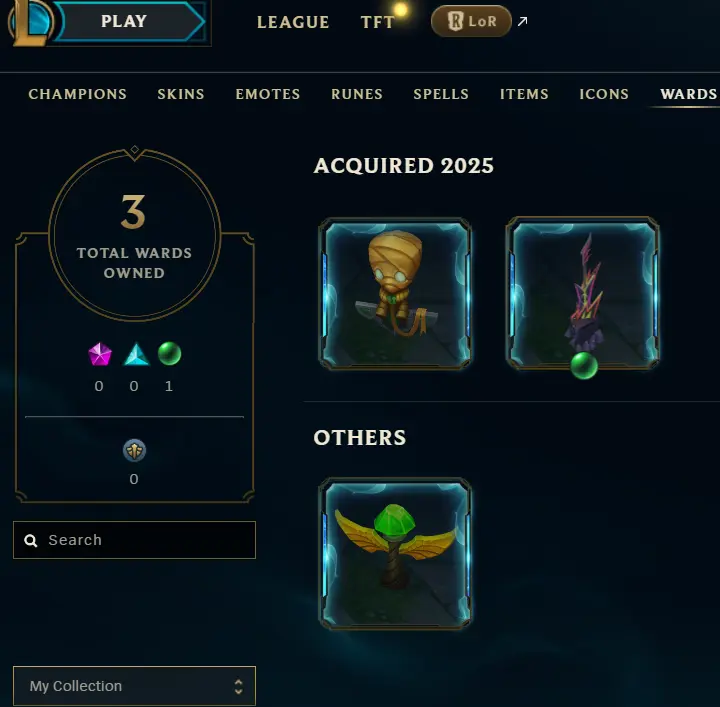Go to the Emotes tab
720x707 pixels.
click(268, 94)
